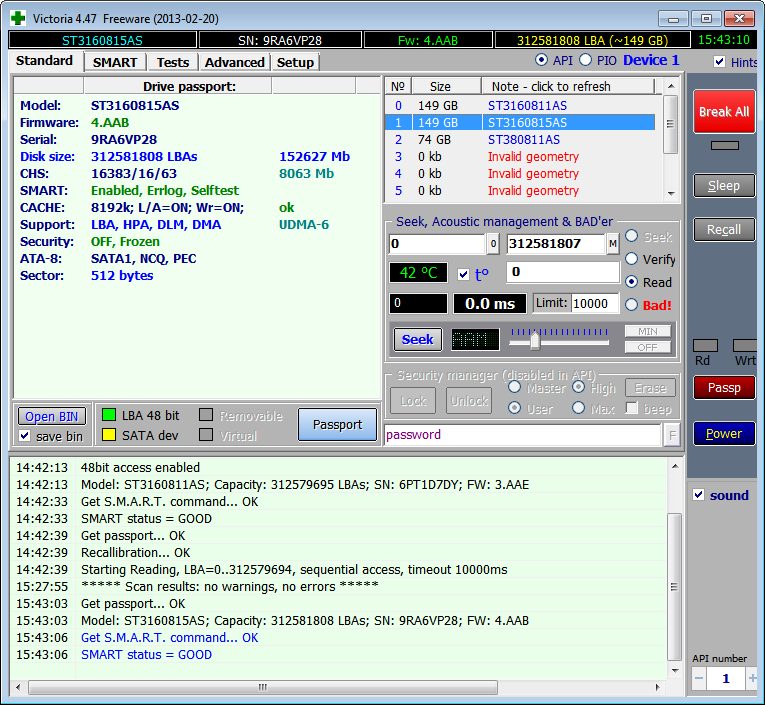Image resolution: width=765 pixels, height=705 pixels.
Task: Click the minus API number stepper
Action: pyautogui.click(x=699, y=678)
